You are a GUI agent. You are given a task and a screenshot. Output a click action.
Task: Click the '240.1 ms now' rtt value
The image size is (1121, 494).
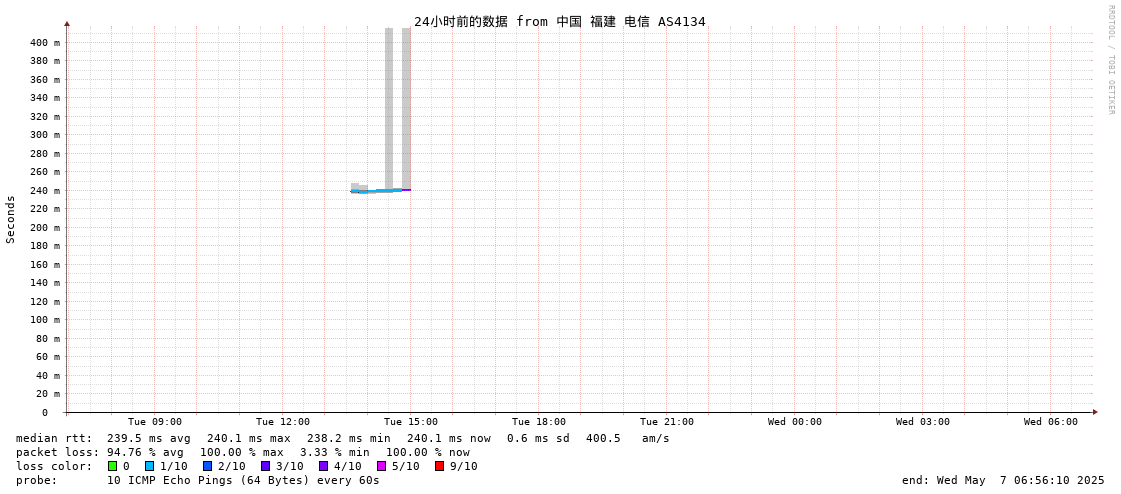click(x=449, y=438)
